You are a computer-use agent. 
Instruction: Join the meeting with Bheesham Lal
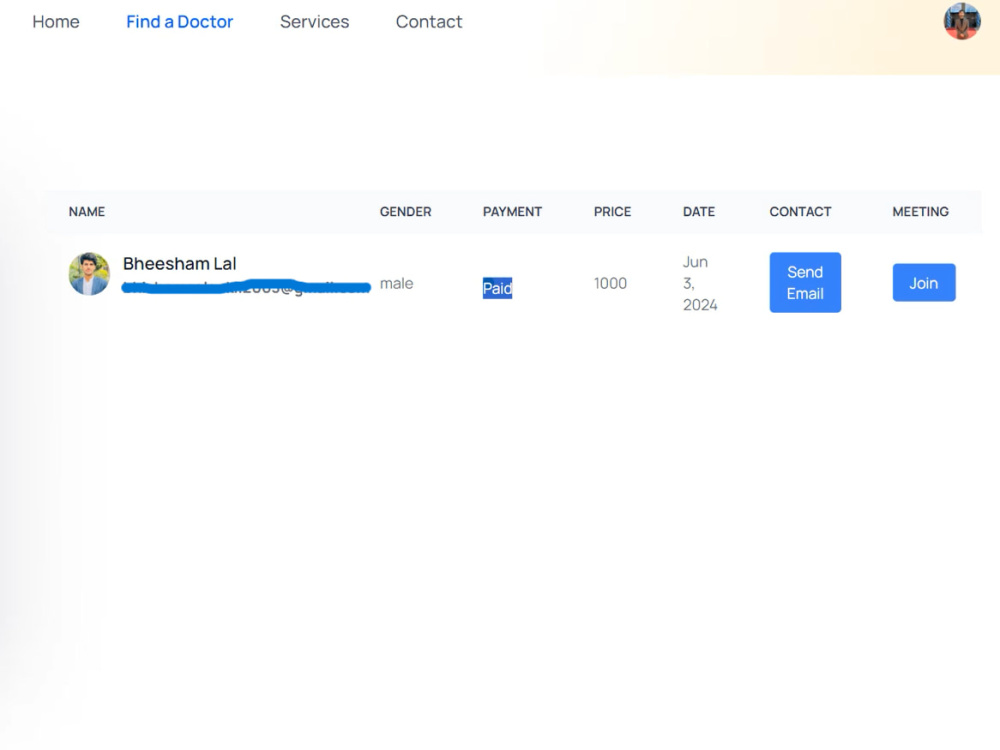pos(923,283)
